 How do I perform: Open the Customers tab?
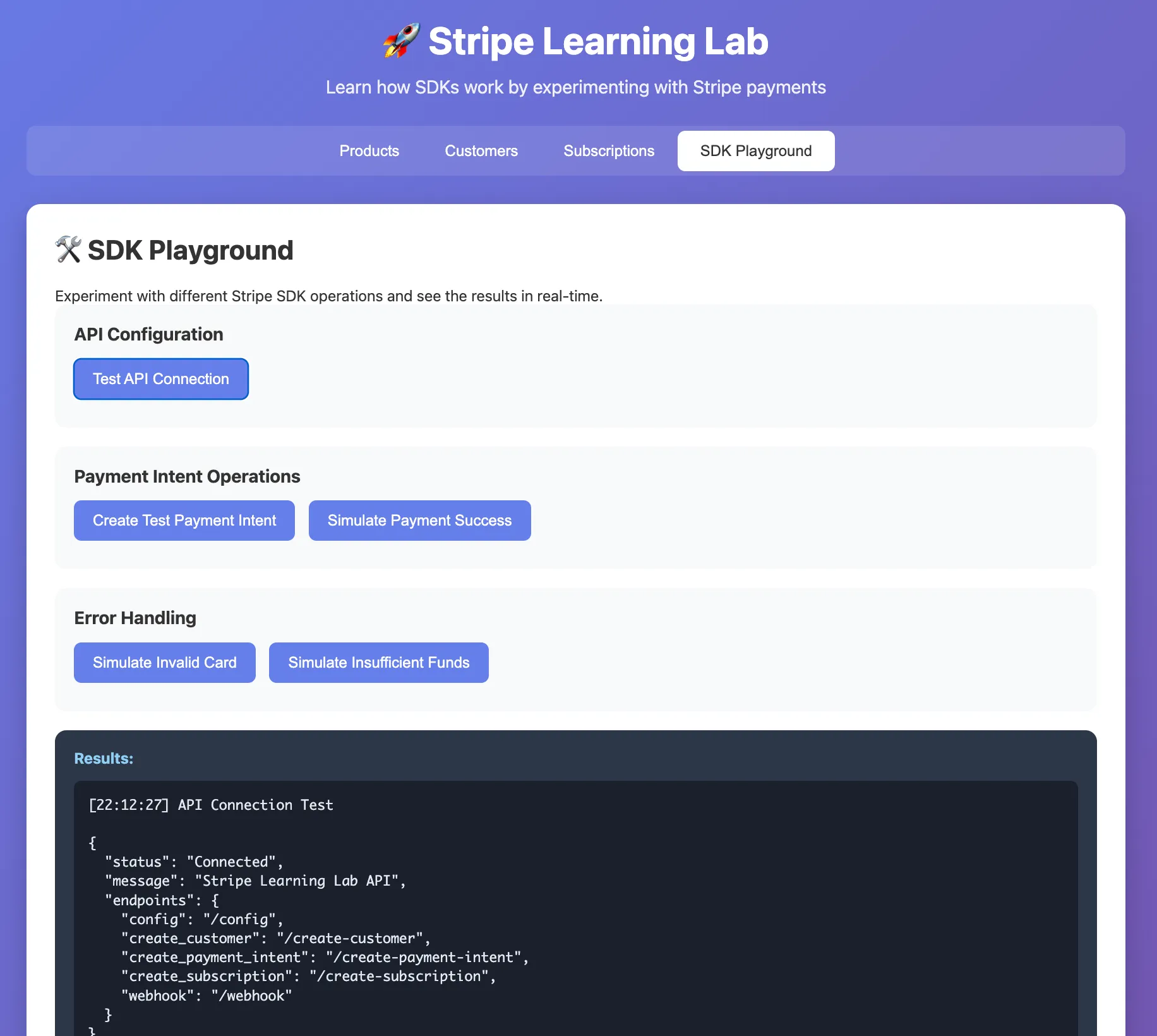point(481,150)
